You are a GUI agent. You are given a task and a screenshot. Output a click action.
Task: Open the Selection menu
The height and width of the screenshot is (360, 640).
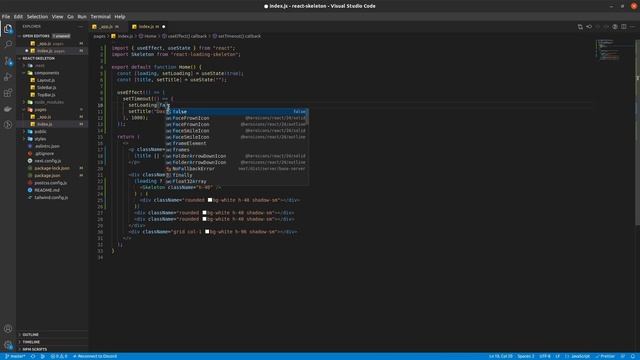pos(37,17)
